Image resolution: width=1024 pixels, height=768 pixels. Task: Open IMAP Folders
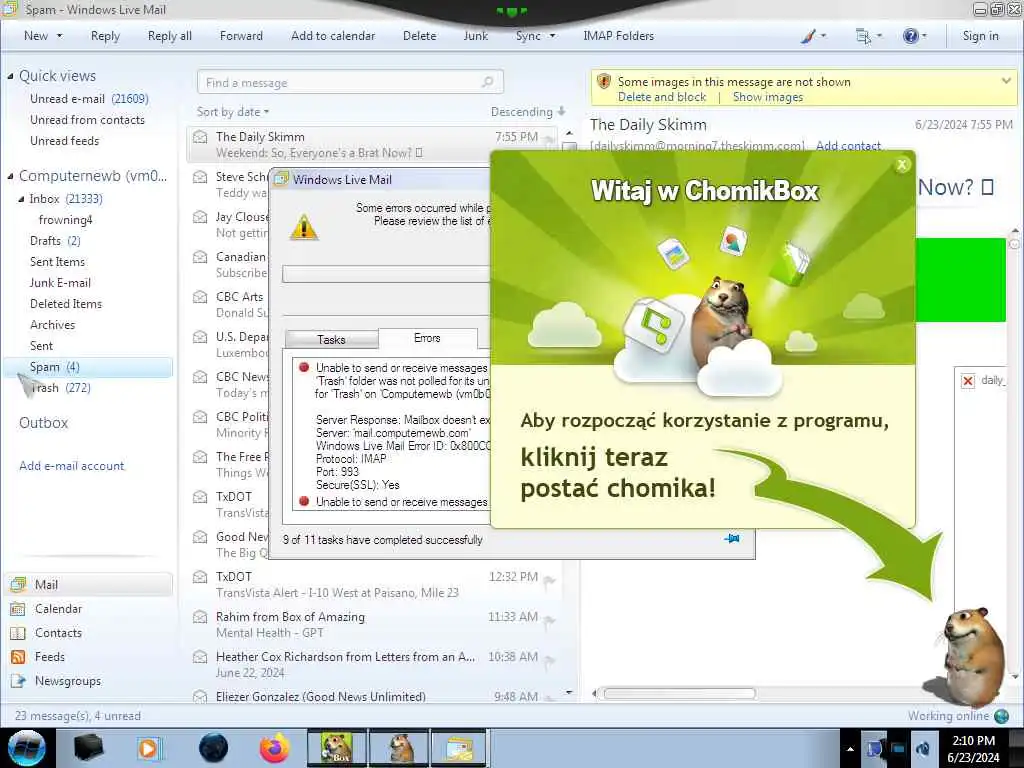point(618,36)
